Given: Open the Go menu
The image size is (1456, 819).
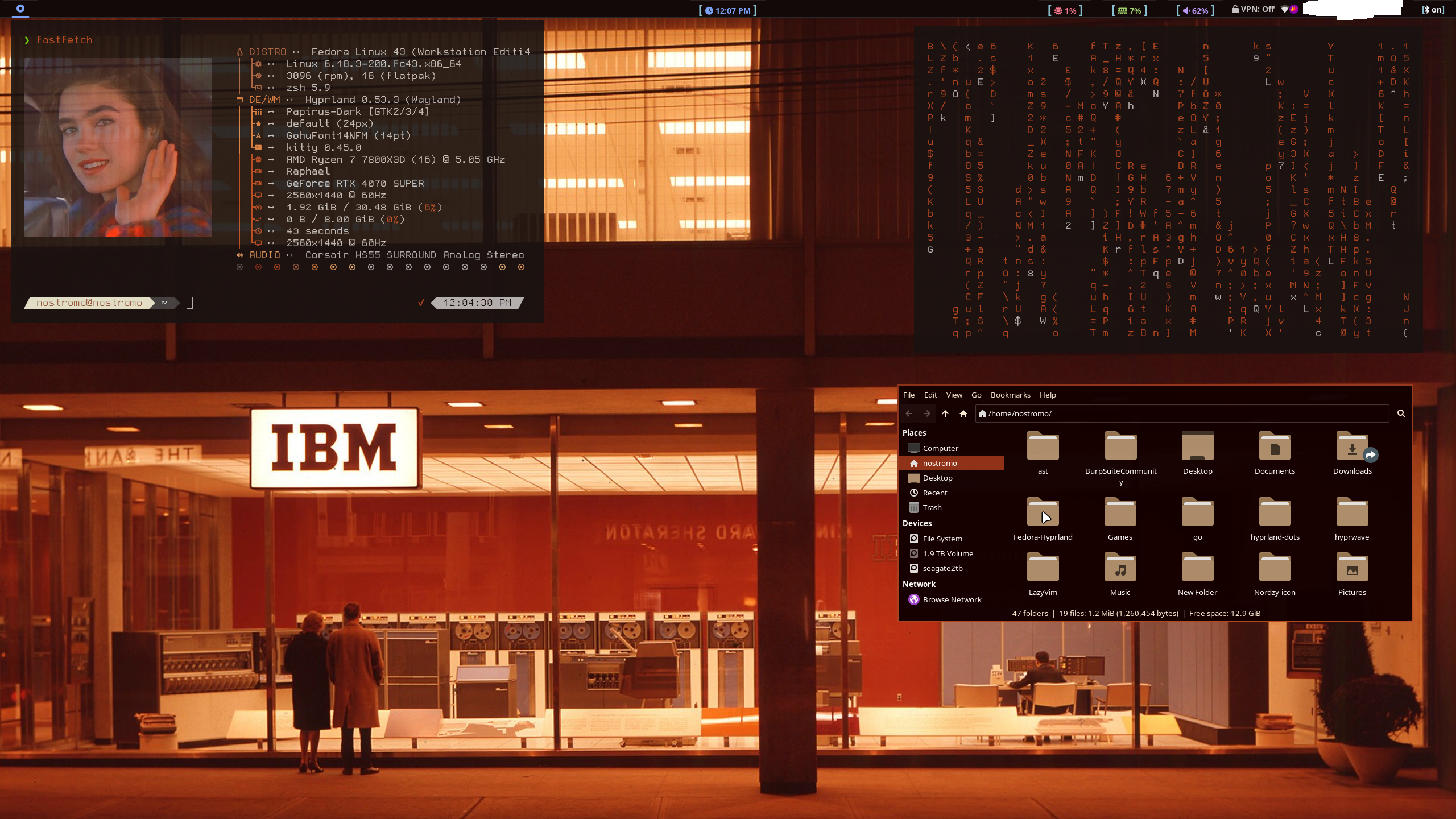Looking at the screenshot, I should (x=976, y=395).
